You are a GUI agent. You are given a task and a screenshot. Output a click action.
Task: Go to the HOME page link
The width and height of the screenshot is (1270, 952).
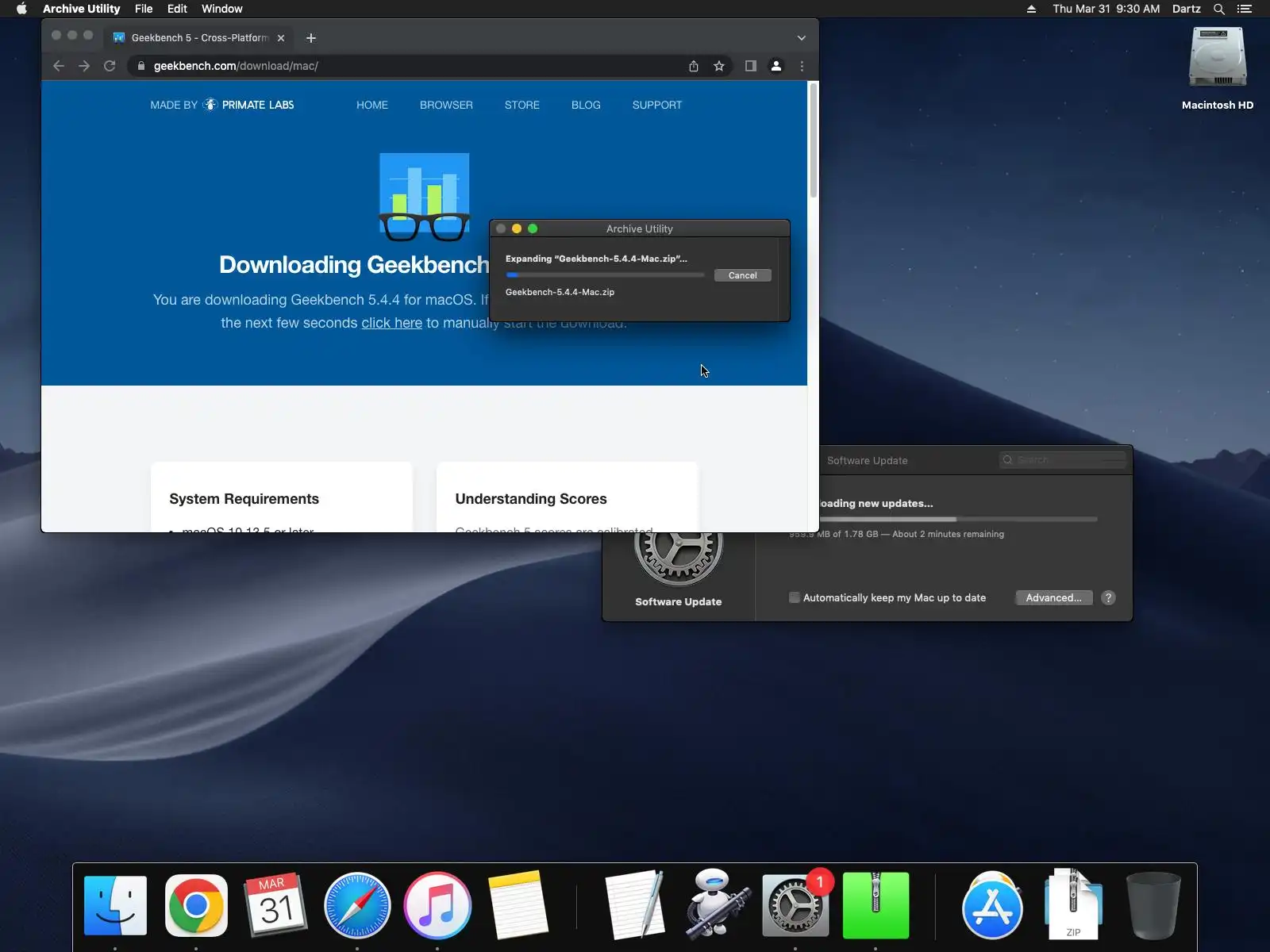[372, 105]
